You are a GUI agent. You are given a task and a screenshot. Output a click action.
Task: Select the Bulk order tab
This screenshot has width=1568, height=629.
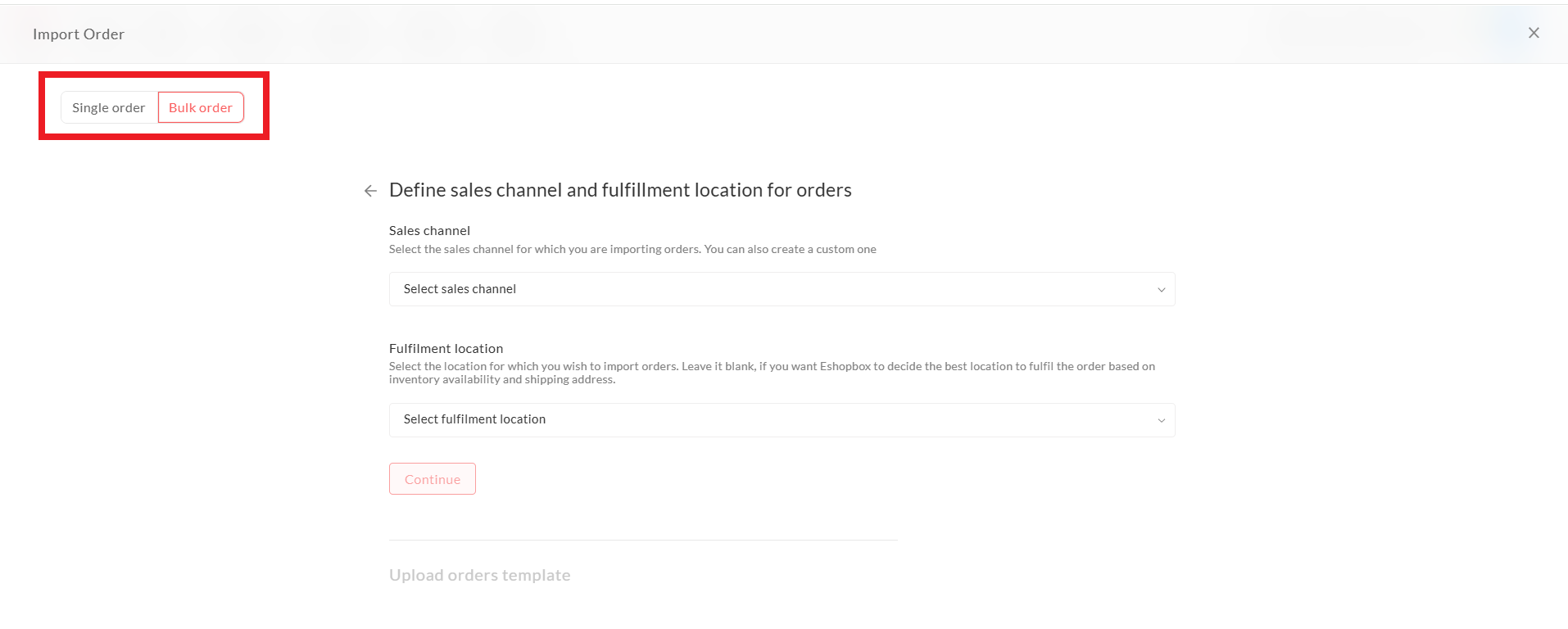pyautogui.click(x=201, y=108)
